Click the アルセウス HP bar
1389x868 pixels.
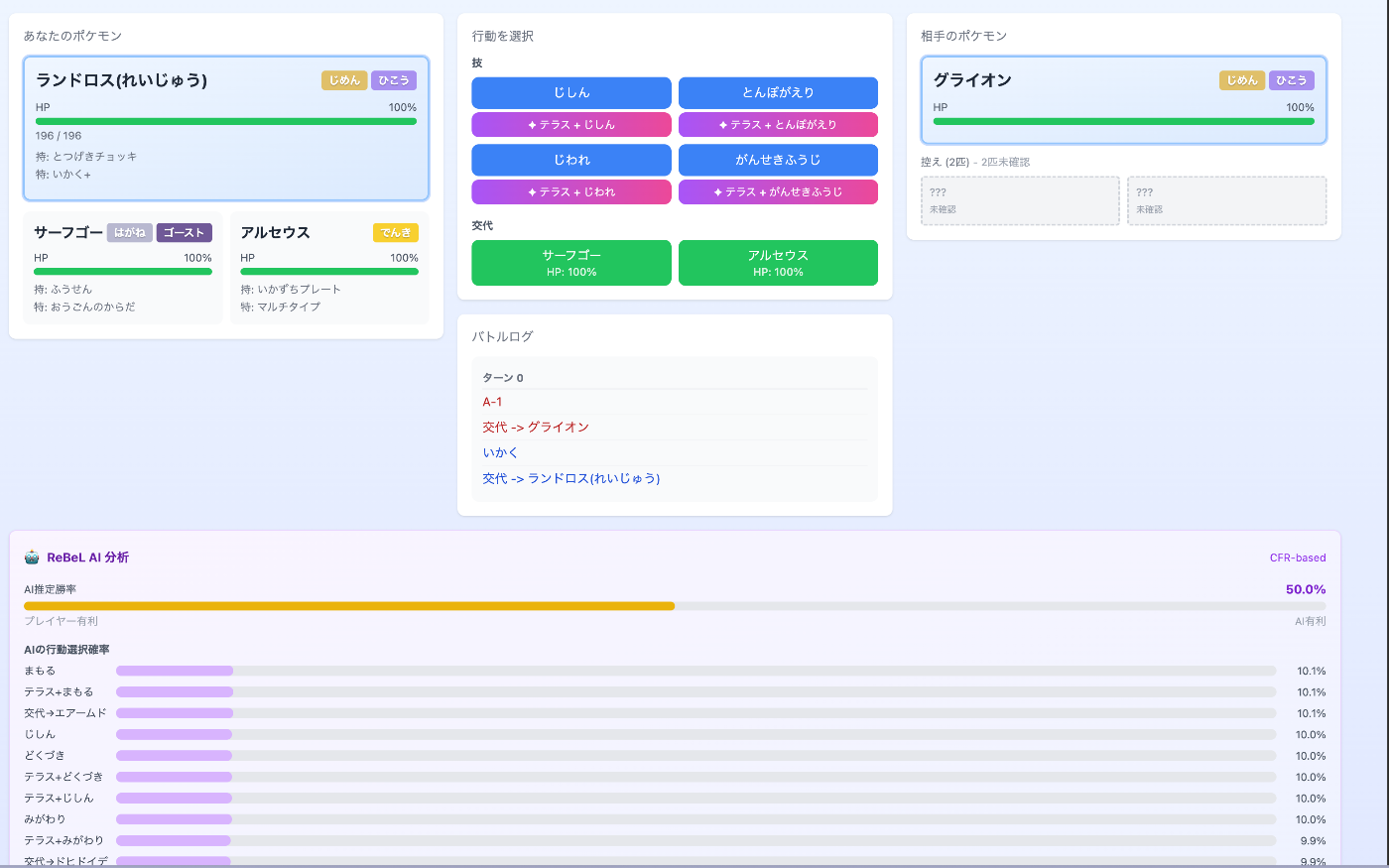(x=329, y=271)
